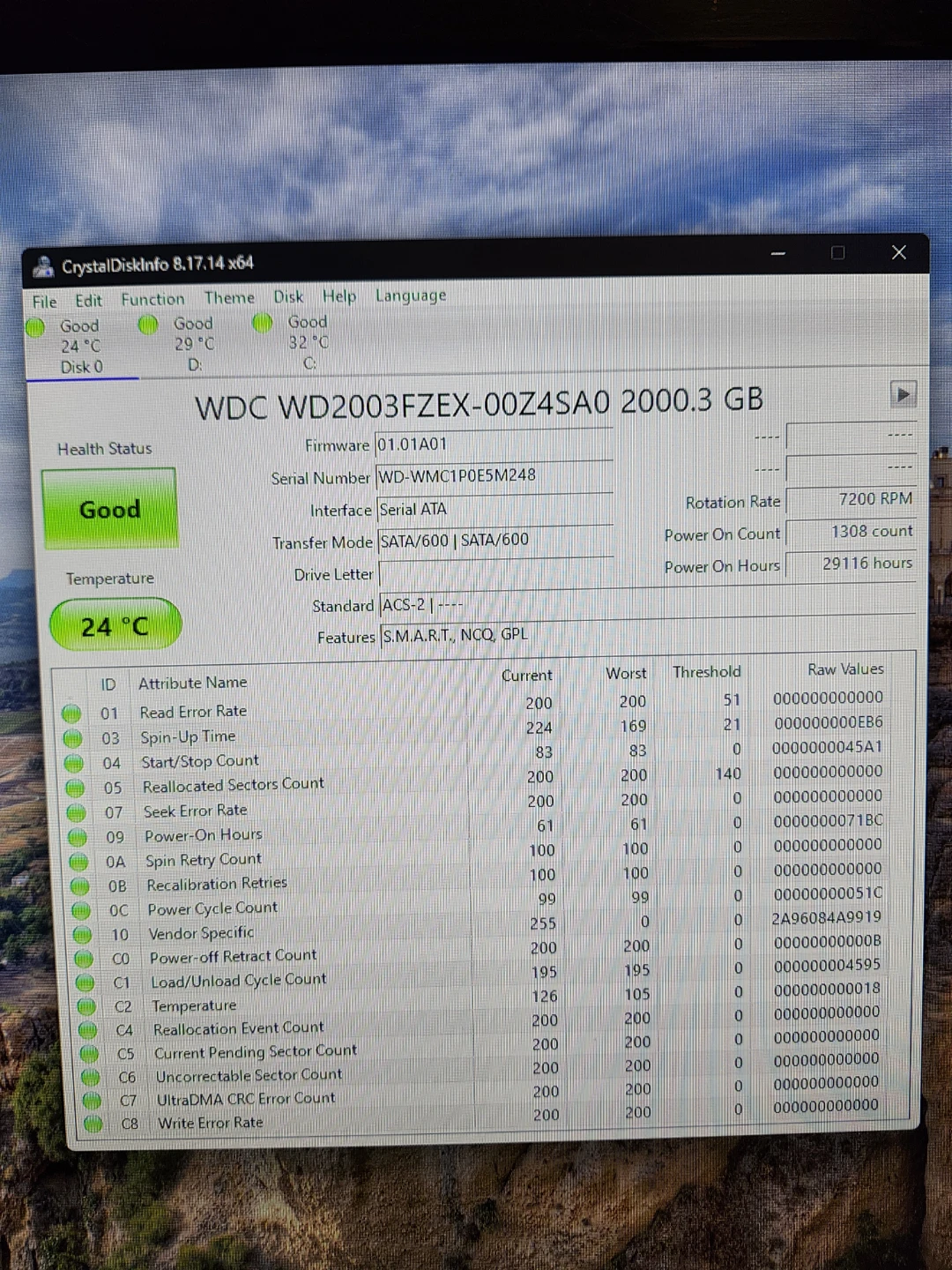This screenshot has height=1270, width=952.
Task: Click the status circle beside Read Error Rate
Action: 71,713
